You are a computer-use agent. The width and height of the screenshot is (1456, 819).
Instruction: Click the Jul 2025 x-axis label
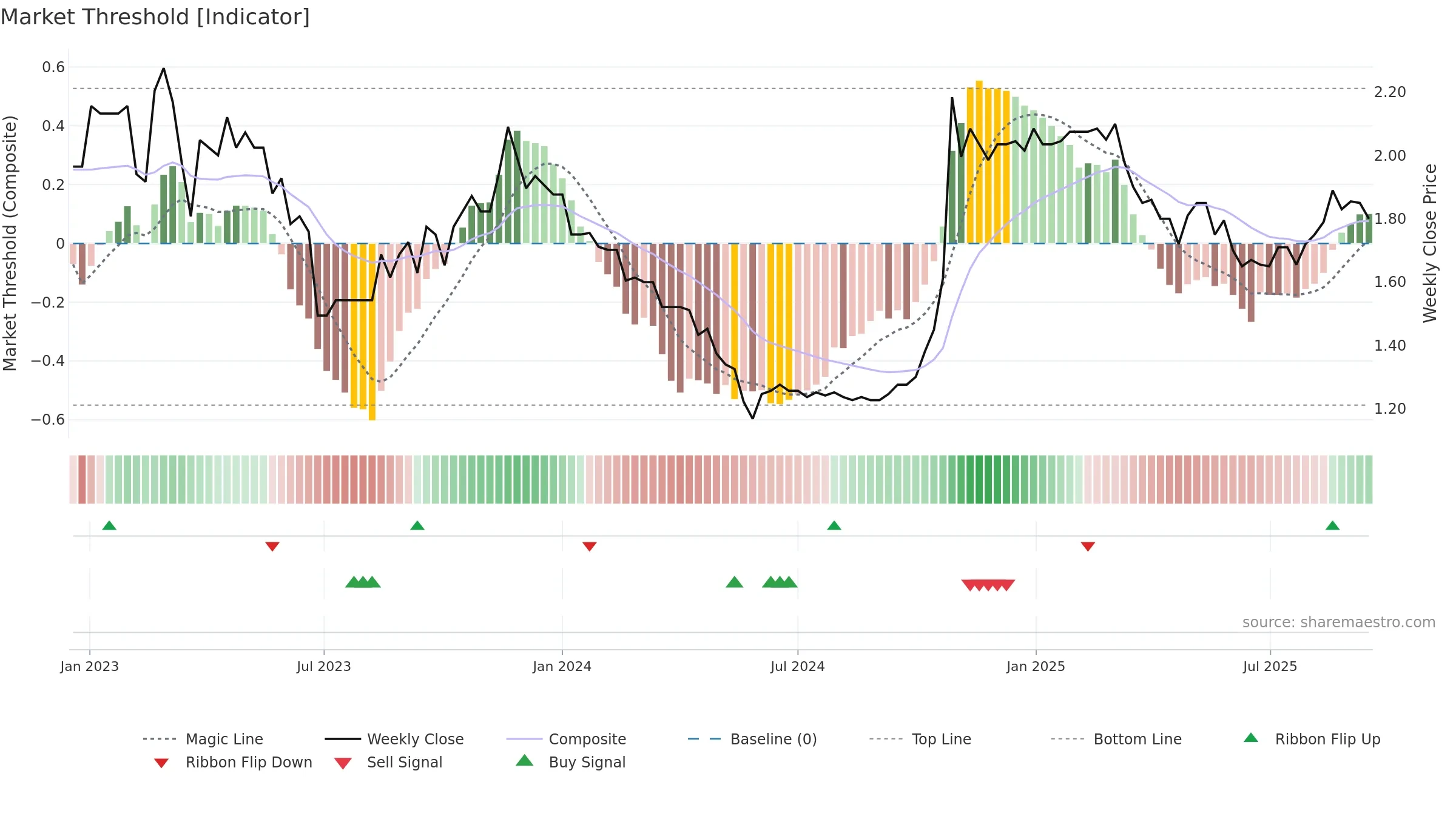(1270, 666)
